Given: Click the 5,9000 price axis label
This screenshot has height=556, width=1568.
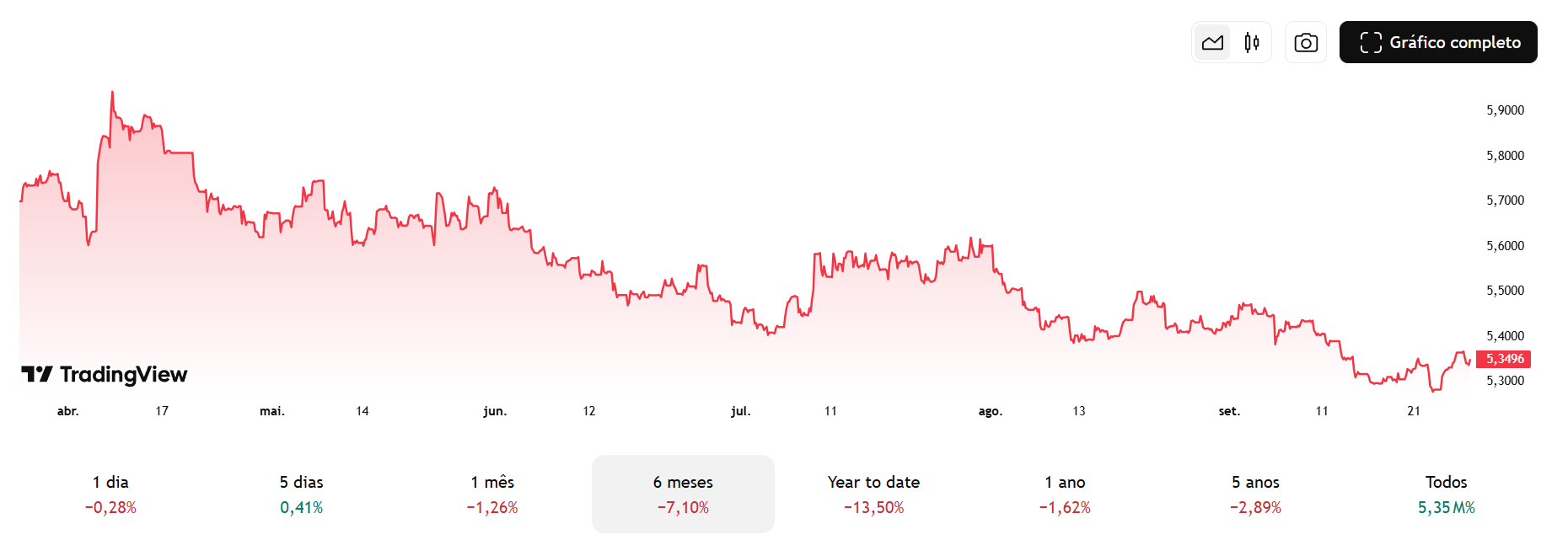Looking at the screenshot, I should [x=1505, y=110].
